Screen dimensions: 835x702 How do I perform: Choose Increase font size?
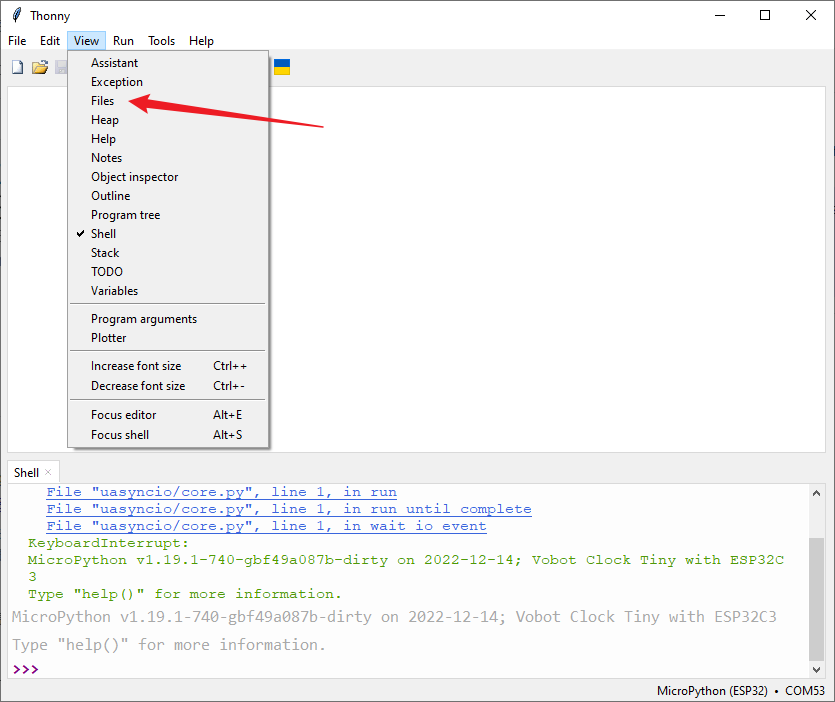click(136, 366)
